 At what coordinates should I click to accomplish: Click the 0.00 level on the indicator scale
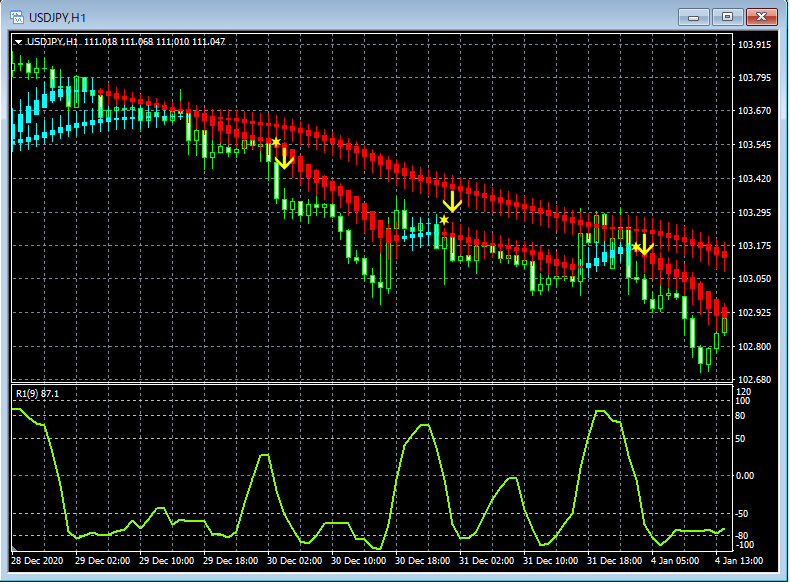click(x=745, y=476)
